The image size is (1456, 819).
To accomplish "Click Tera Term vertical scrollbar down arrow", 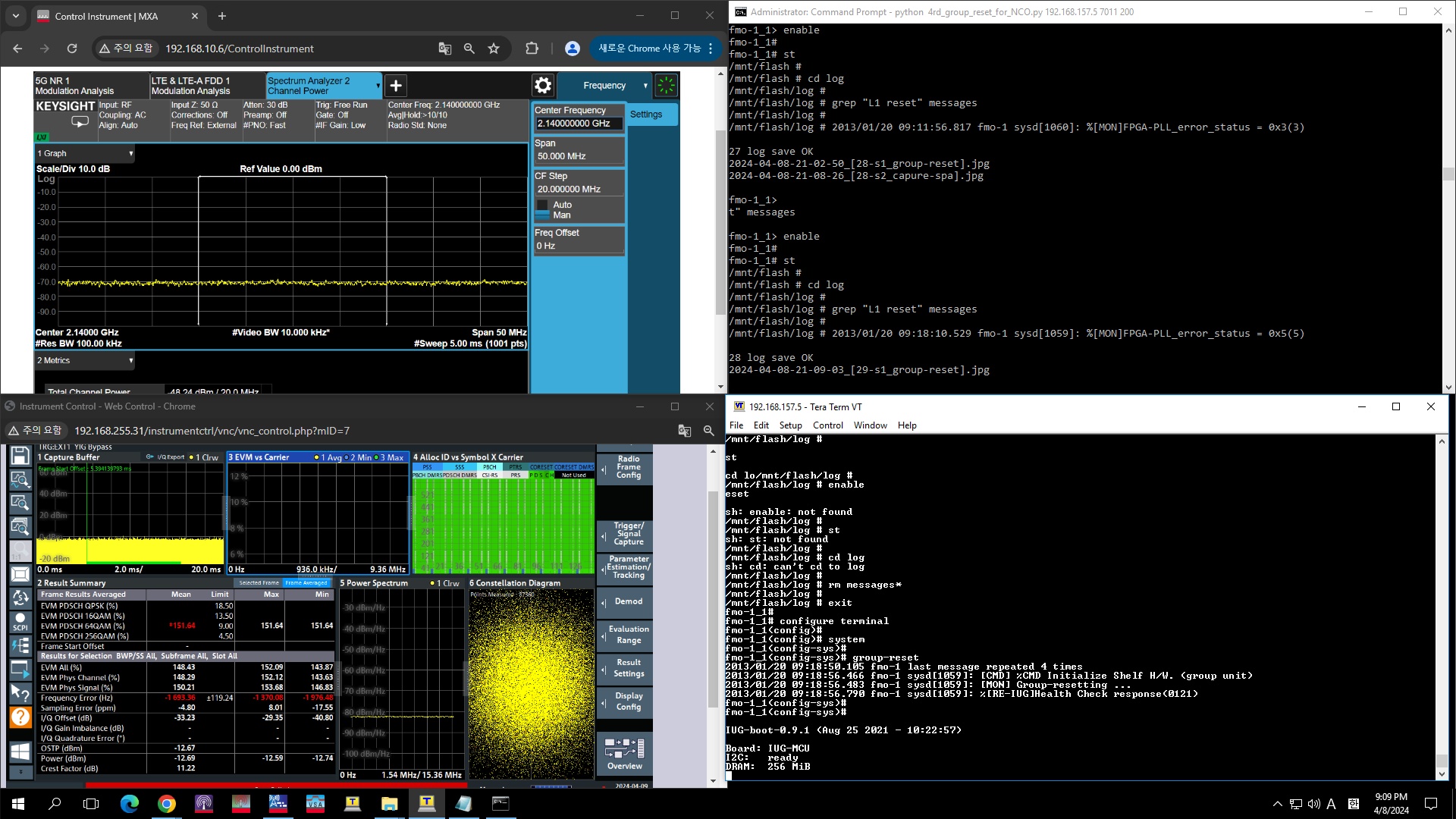I will [x=1442, y=774].
